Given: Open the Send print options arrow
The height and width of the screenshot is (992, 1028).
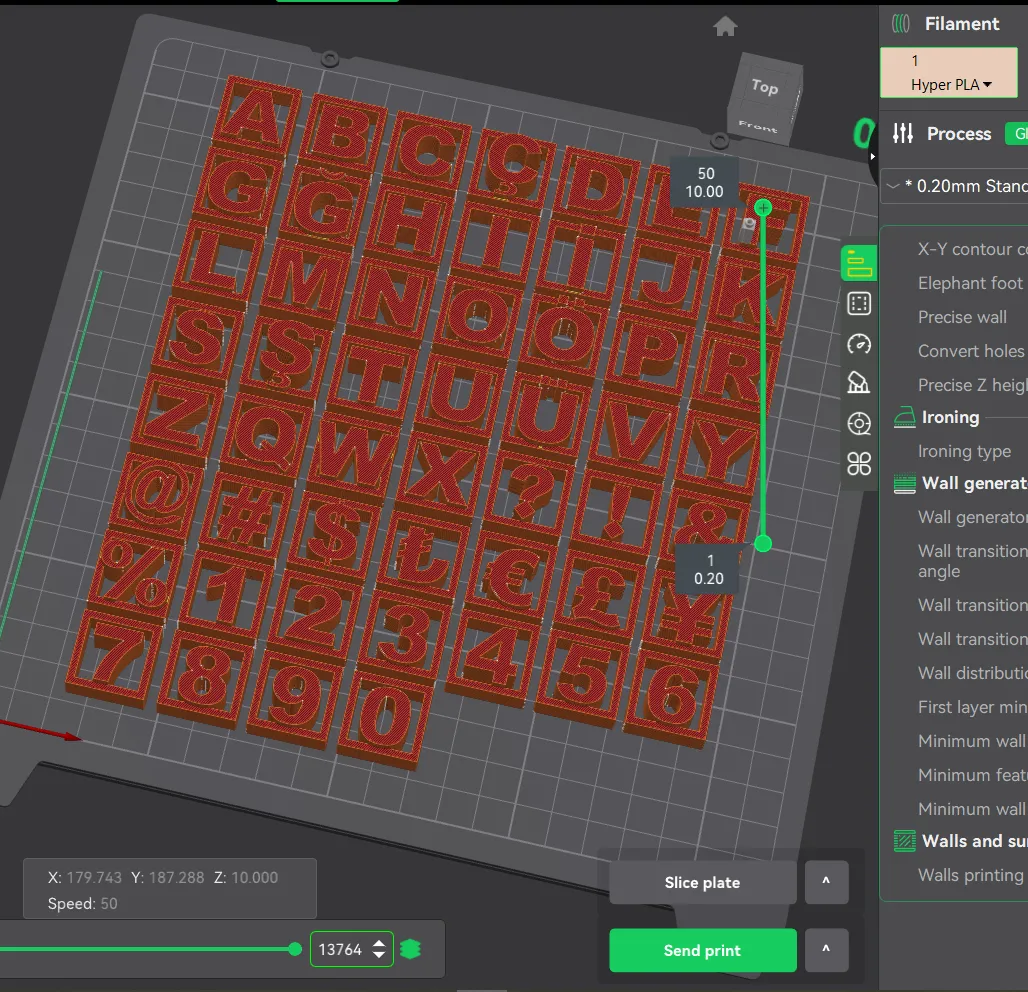Looking at the screenshot, I should click(x=827, y=949).
